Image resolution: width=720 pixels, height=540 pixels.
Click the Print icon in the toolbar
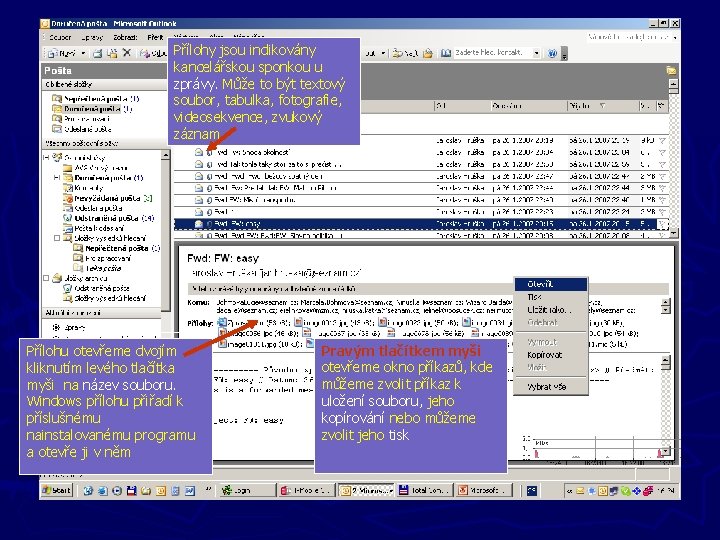pyautogui.click(x=97, y=53)
